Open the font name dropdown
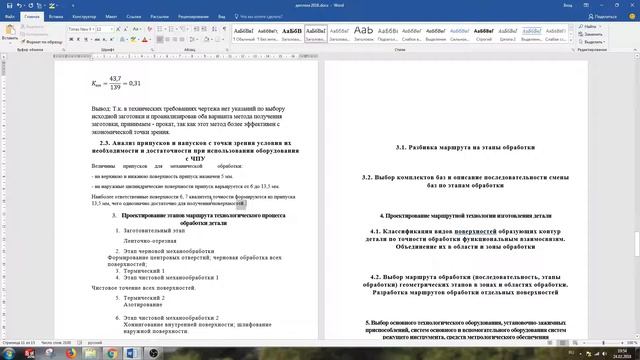The width and height of the screenshot is (640, 360). pos(93,29)
